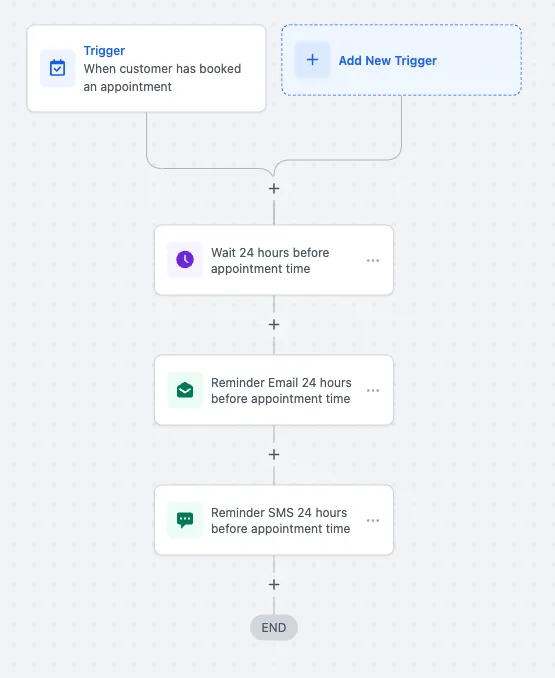This screenshot has width=555, height=678.
Task: Add a step after the Wait 24 hours action
Action: click(274, 324)
